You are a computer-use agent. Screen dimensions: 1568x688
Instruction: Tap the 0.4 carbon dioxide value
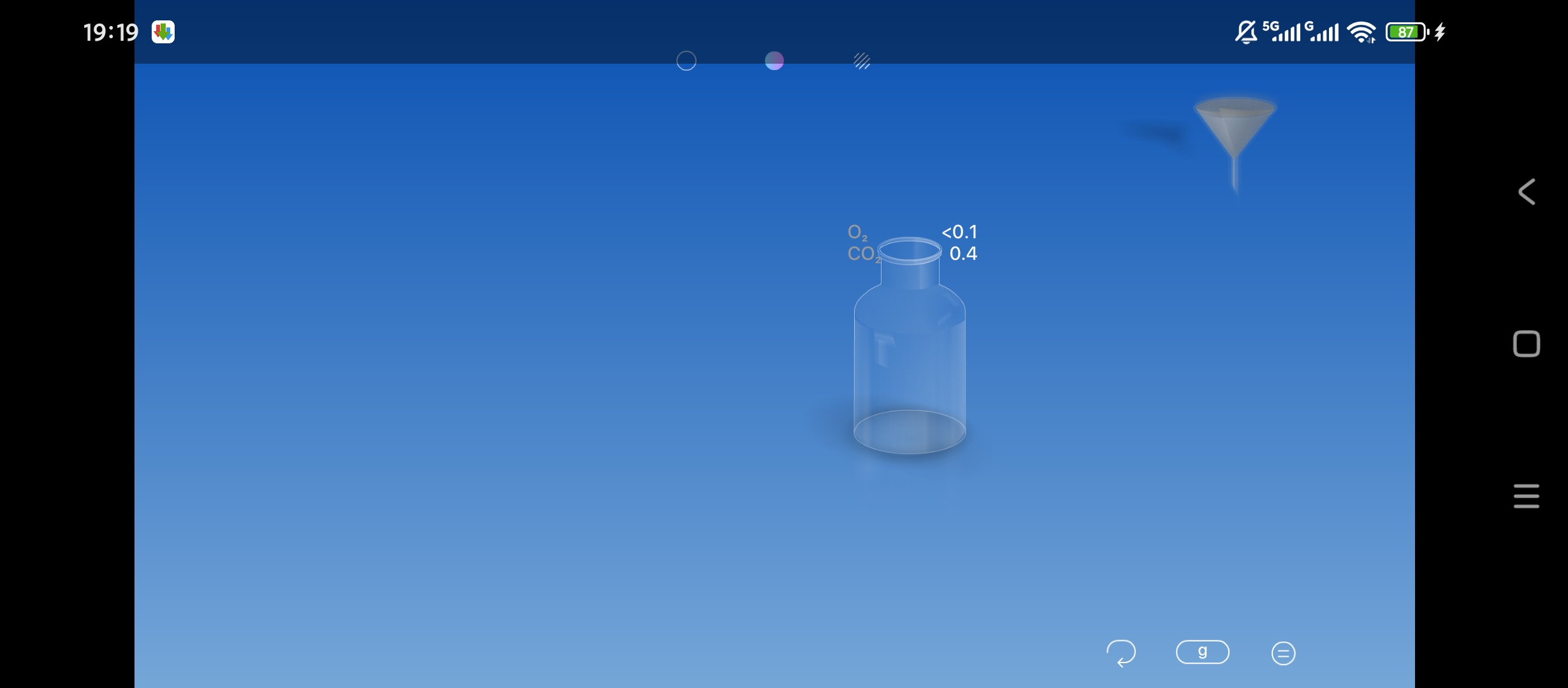963,254
